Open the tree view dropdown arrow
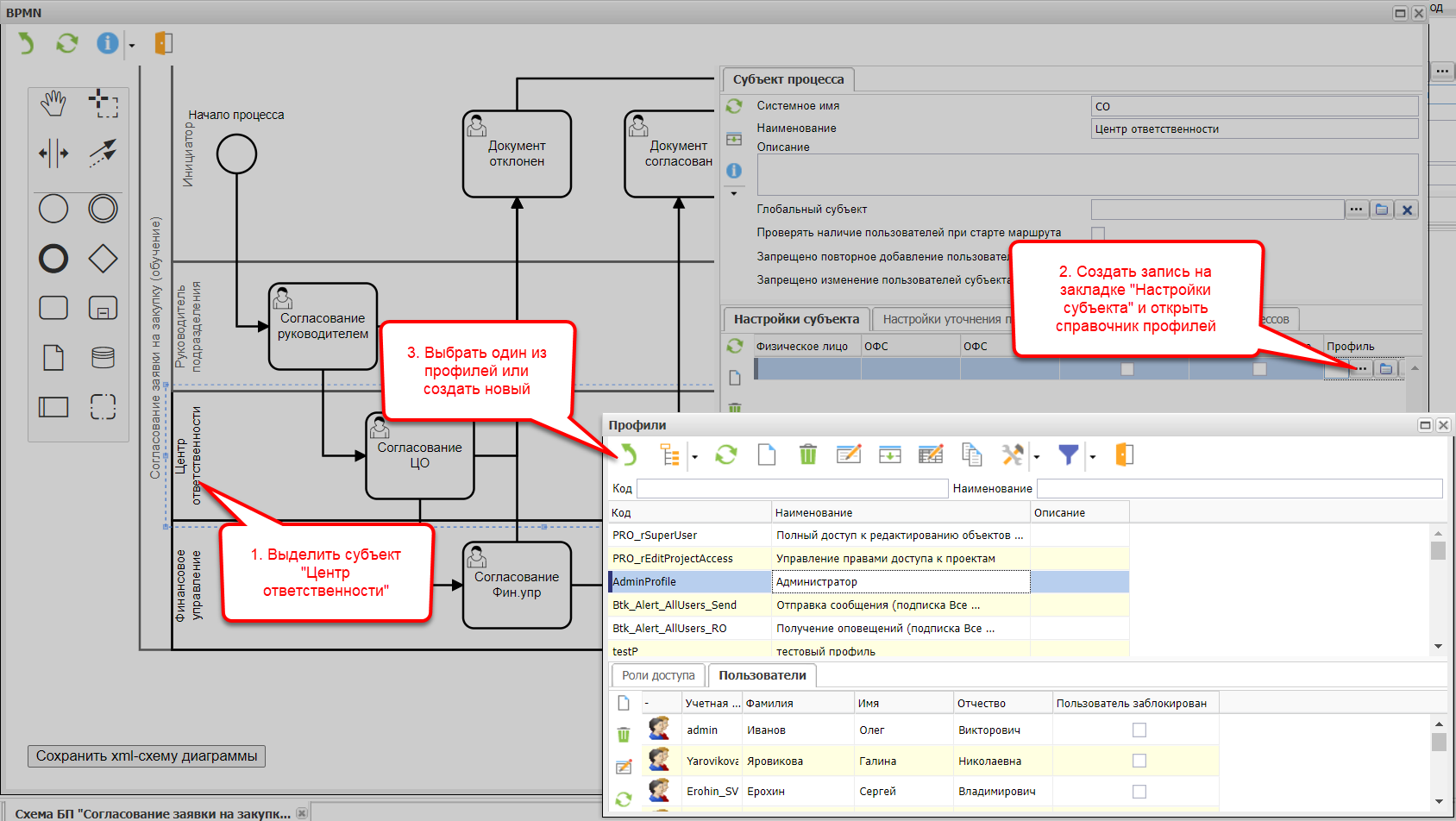 coord(694,457)
